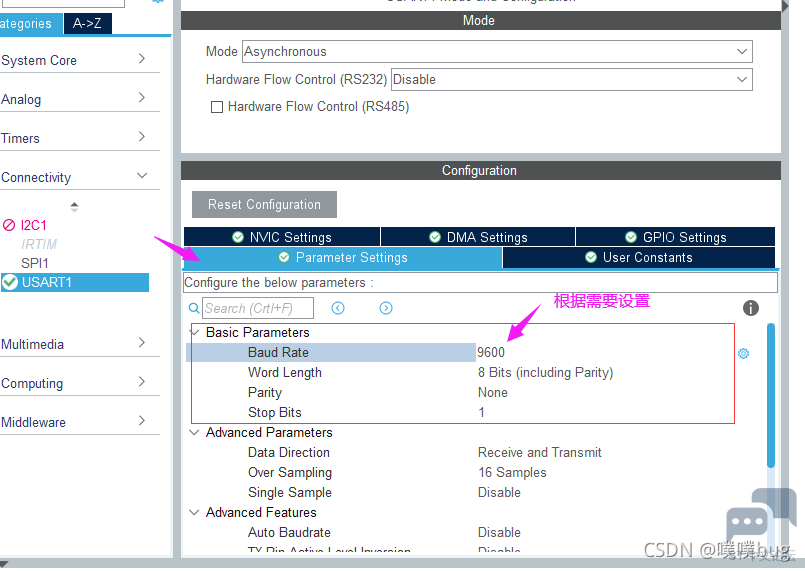Click the Baud Rate value 9600
Viewport: 805px width, 571px height.
pyautogui.click(x=491, y=352)
